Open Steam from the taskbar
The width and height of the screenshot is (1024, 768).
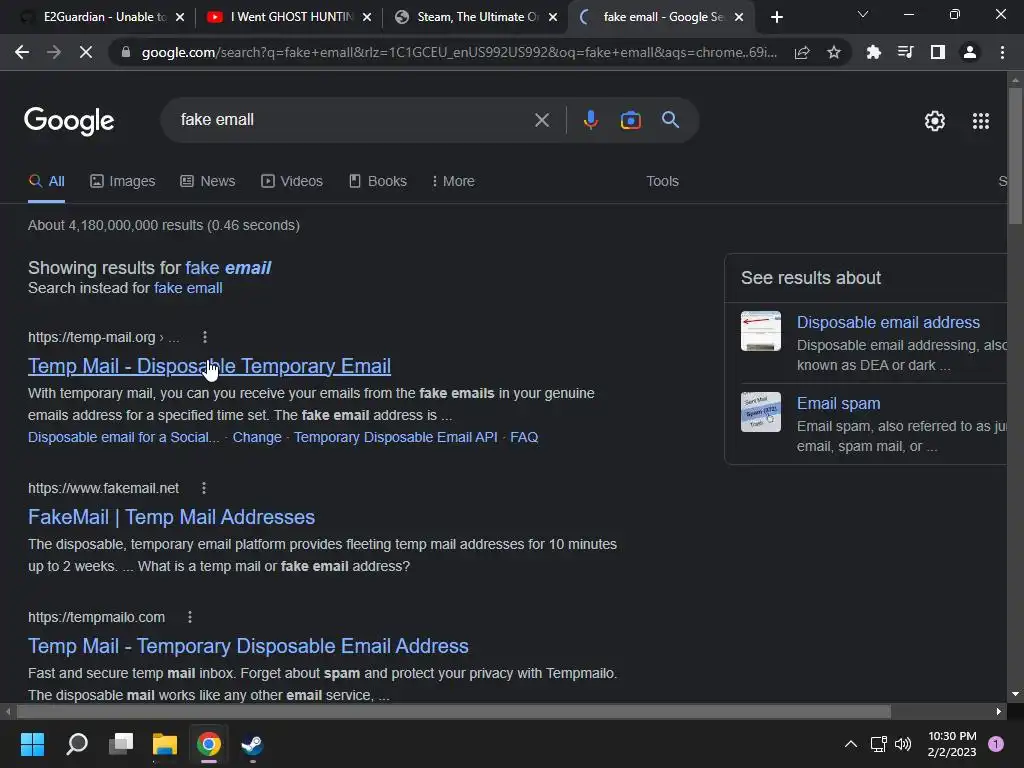coord(252,744)
